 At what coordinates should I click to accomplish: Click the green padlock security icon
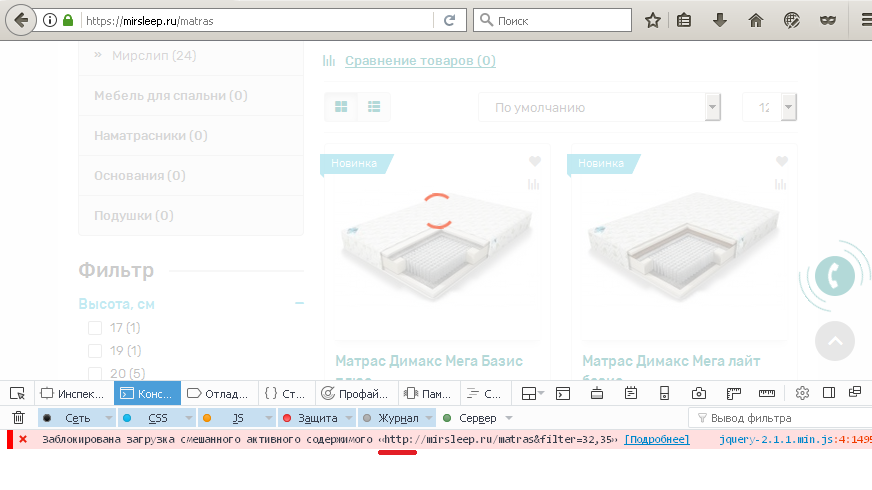point(68,21)
